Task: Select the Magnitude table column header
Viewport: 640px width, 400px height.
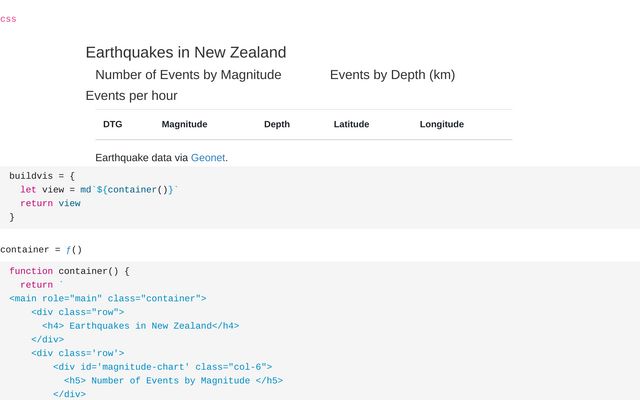Action: pyautogui.click(x=184, y=124)
